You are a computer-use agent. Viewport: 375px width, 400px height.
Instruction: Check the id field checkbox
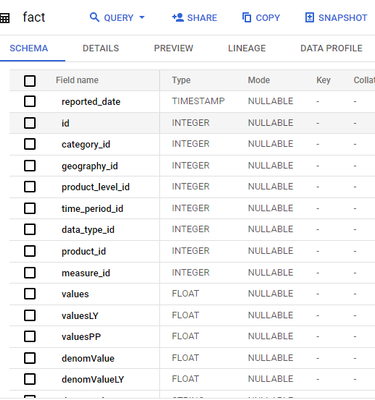(x=30, y=123)
